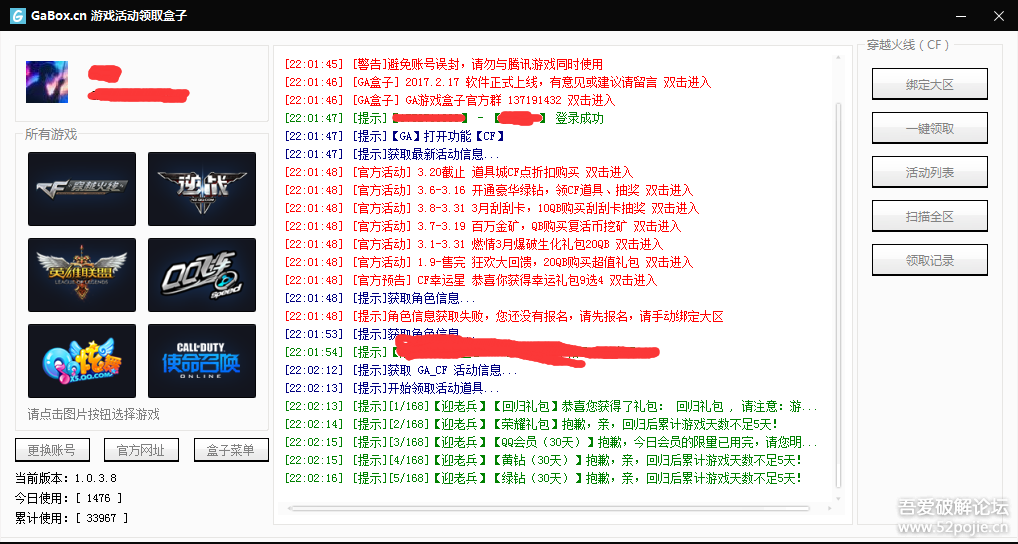Click the 获取 GA_CF 活动信息 log line
Image resolution: width=1018 pixels, height=544 pixels.
point(401,371)
